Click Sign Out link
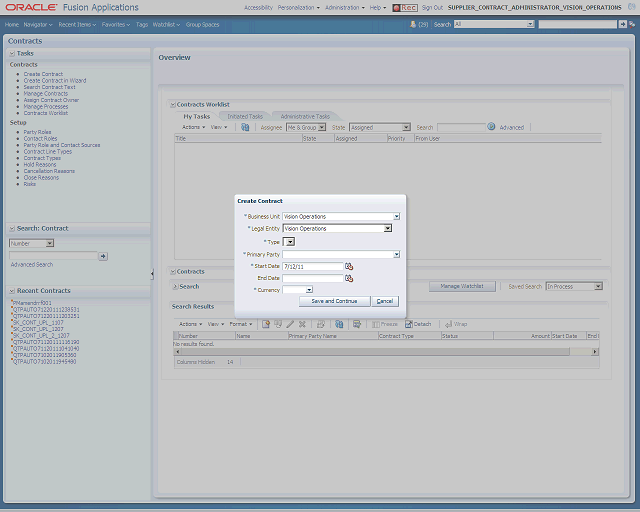Image resolution: width=640 pixels, height=512 pixels. [432, 8]
